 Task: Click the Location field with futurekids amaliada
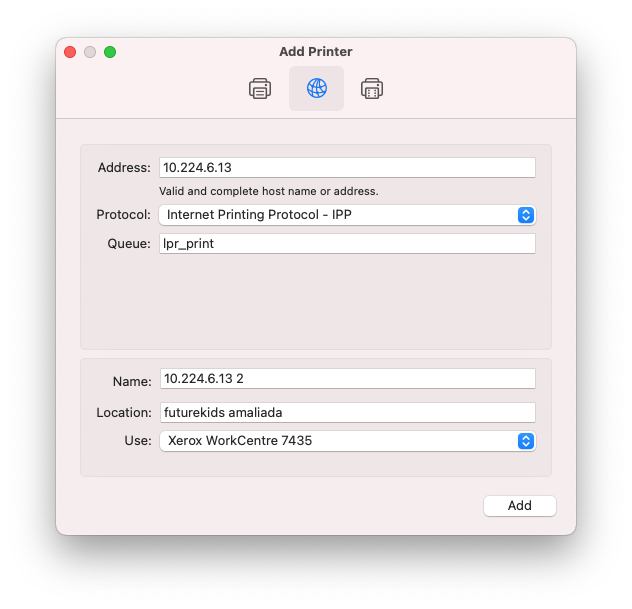[347, 413]
